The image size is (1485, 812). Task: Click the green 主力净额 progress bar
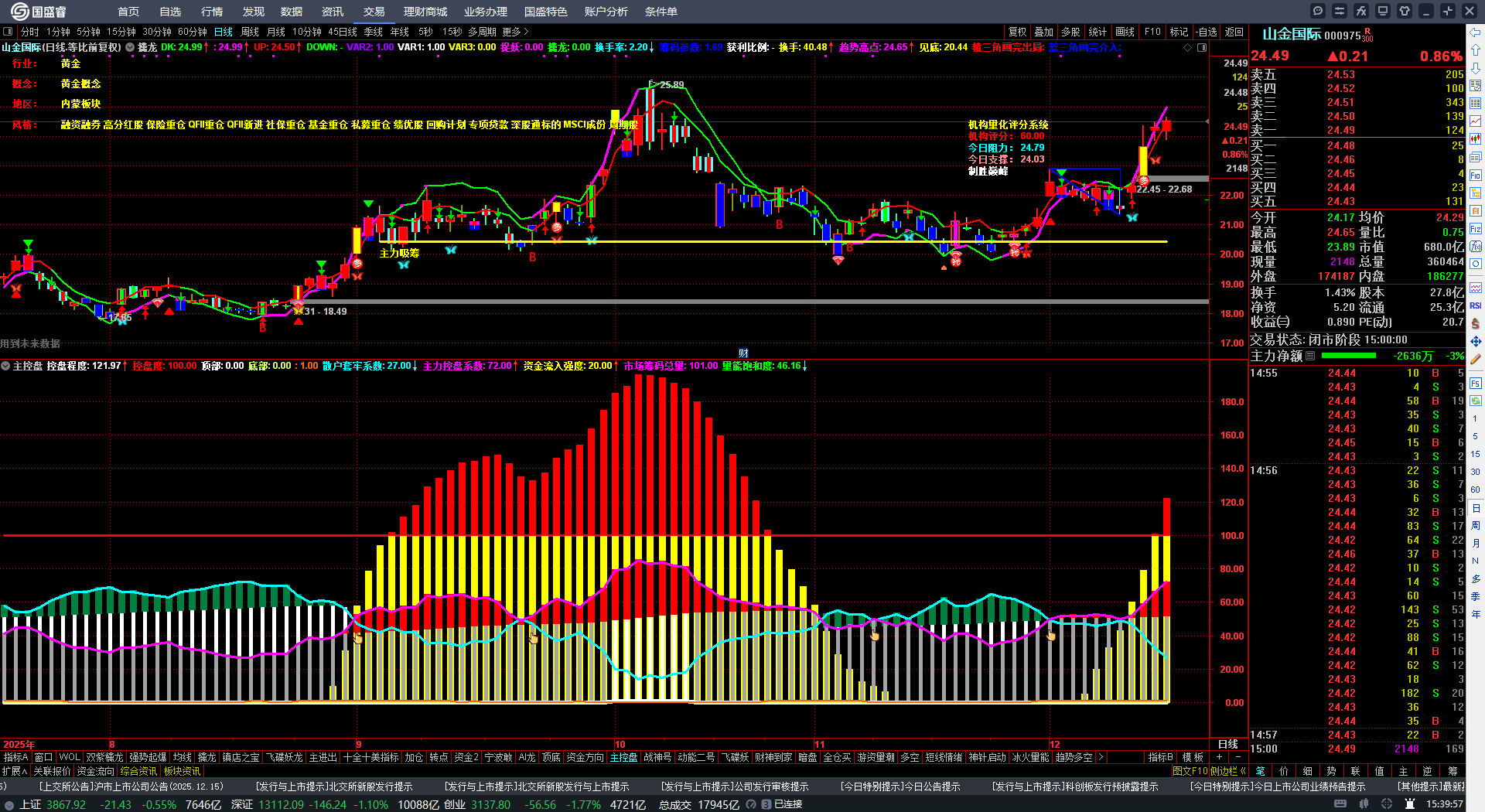coord(1349,356)
